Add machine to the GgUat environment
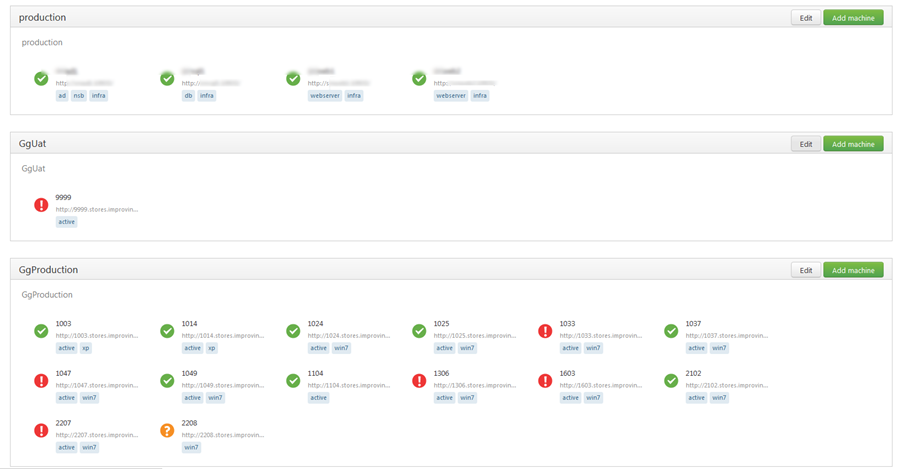The width and height of the screenshot is (897, 469). click(853, 144)
